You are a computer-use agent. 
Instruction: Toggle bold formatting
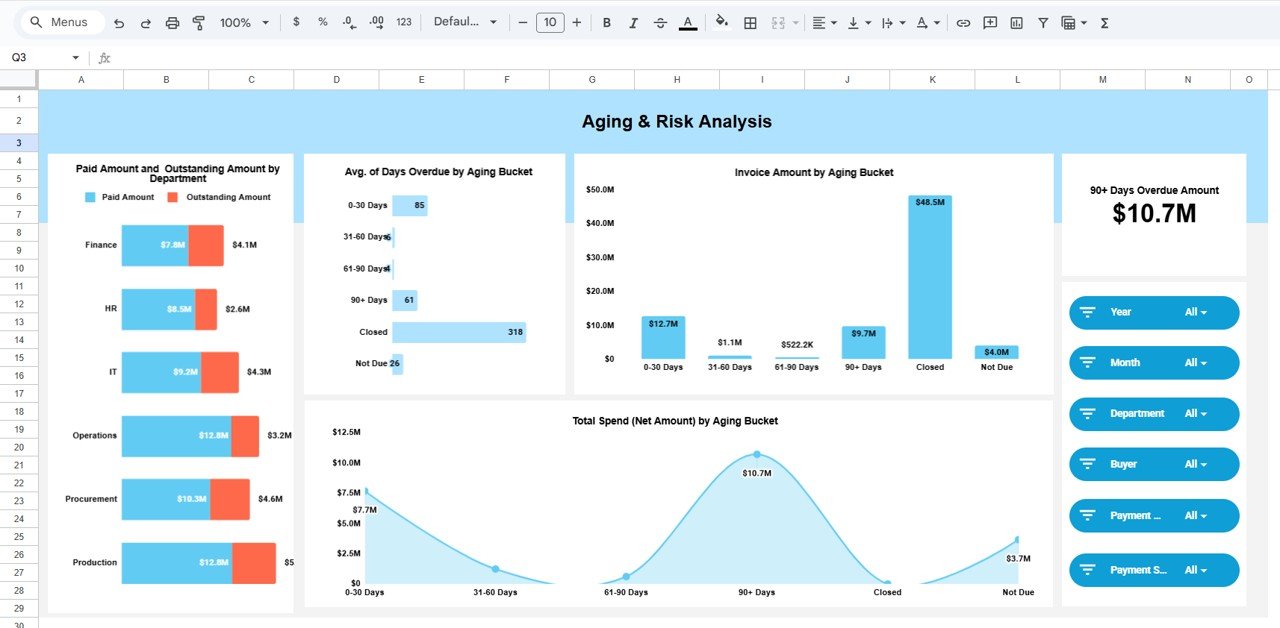click(x=607, y=21)
